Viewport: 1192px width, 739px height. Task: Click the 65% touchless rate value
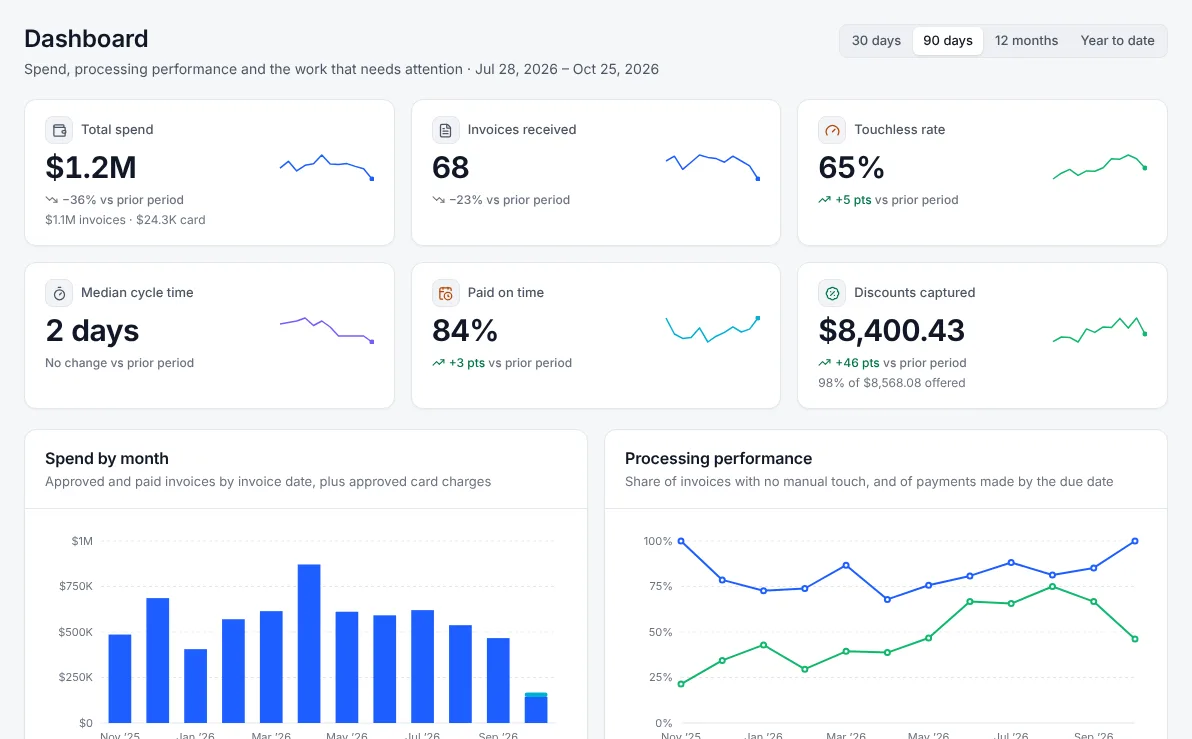(851, 167)
